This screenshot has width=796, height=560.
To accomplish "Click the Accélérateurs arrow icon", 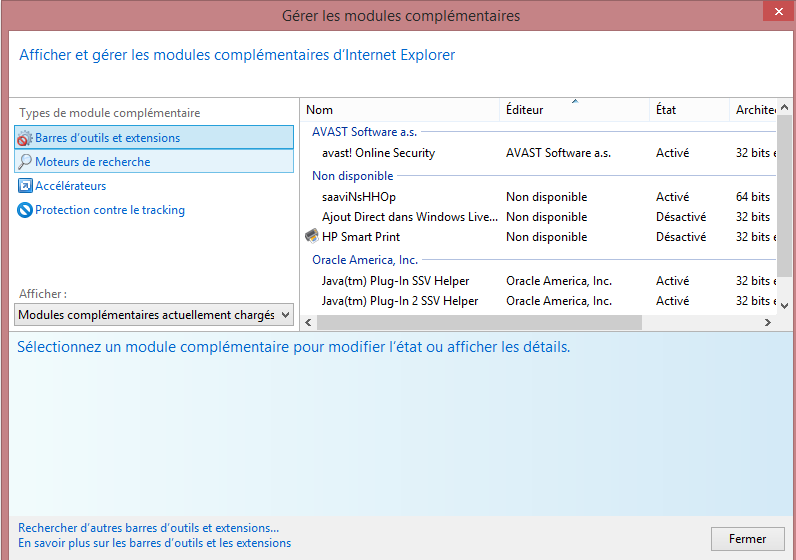I will point(25,186).
